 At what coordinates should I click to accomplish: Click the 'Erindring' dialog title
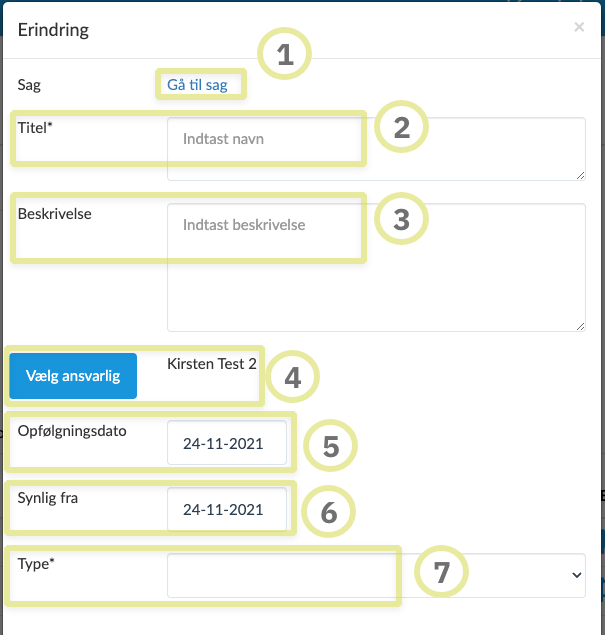54,29
